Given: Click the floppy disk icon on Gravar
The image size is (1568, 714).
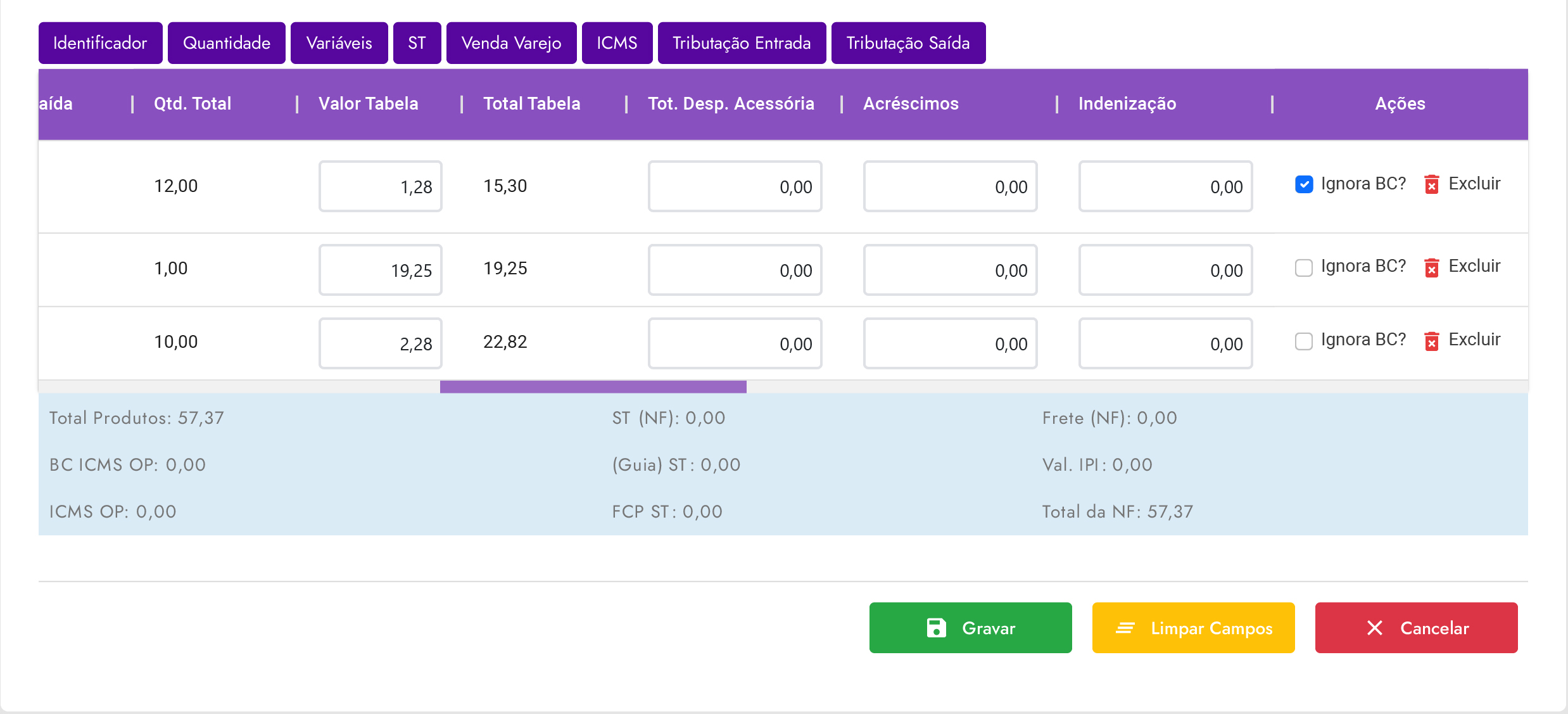Looking at the screenshot, I should pos(936,628).
